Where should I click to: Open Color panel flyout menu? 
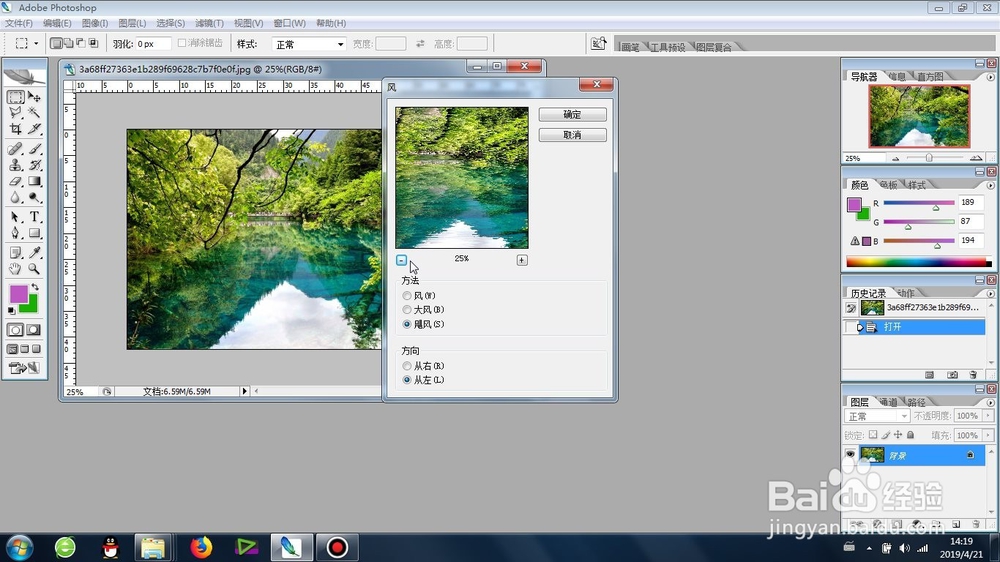990,186
